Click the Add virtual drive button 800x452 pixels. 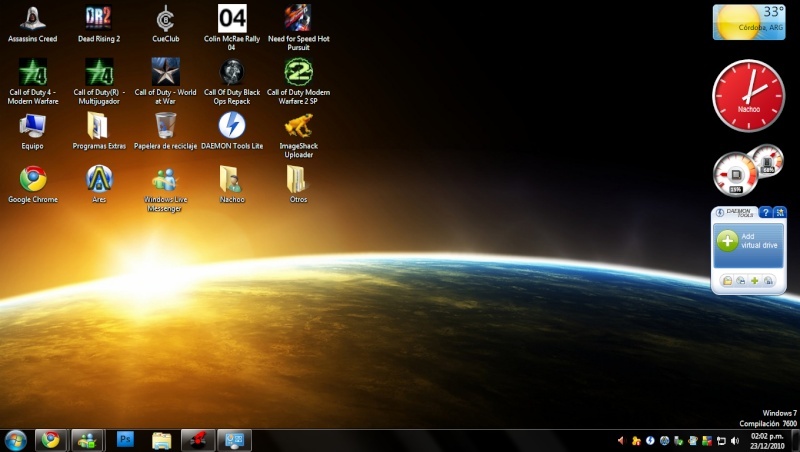[x=748, y=246]
